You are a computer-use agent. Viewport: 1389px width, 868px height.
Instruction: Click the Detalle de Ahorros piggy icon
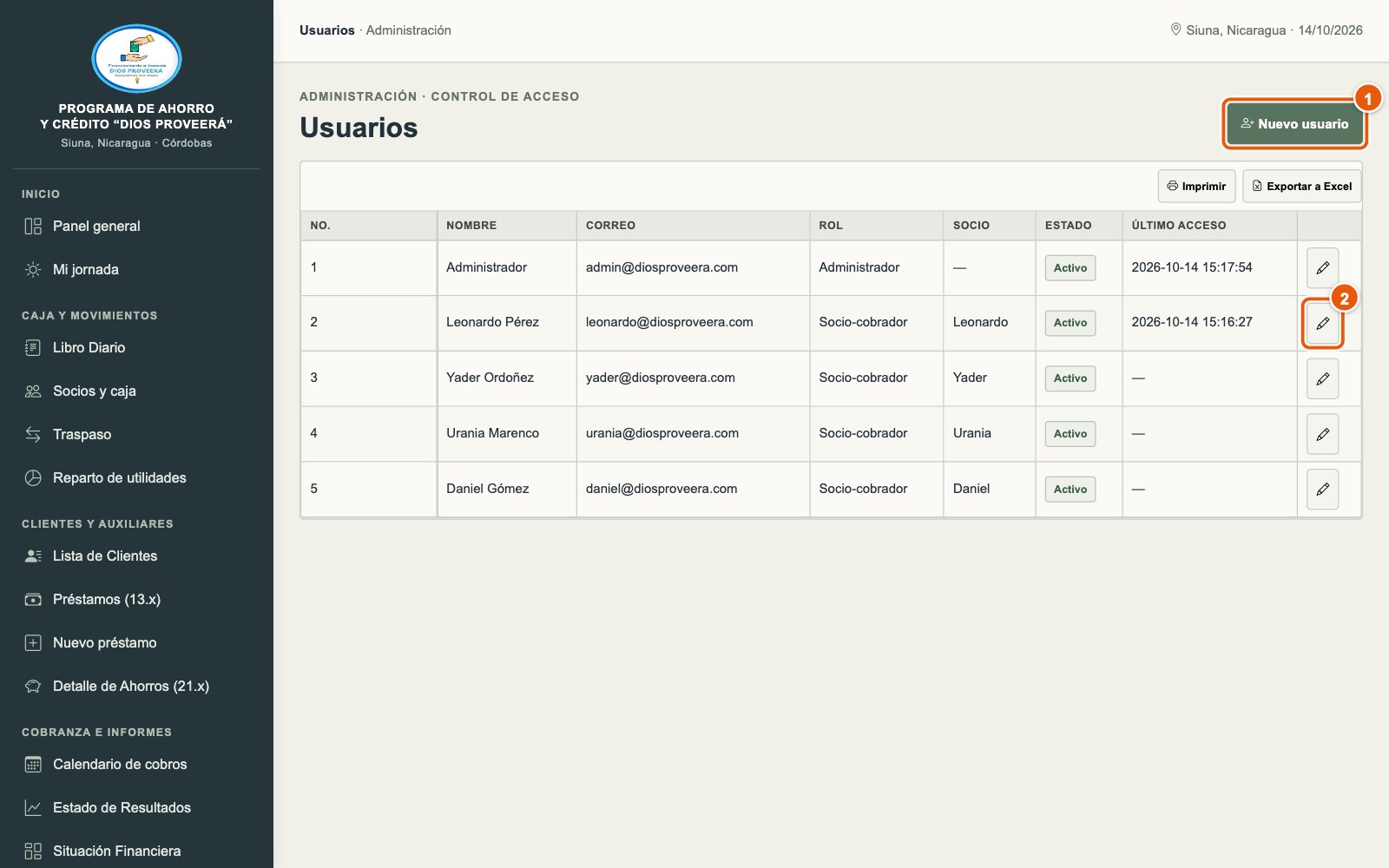pos(33,687)
